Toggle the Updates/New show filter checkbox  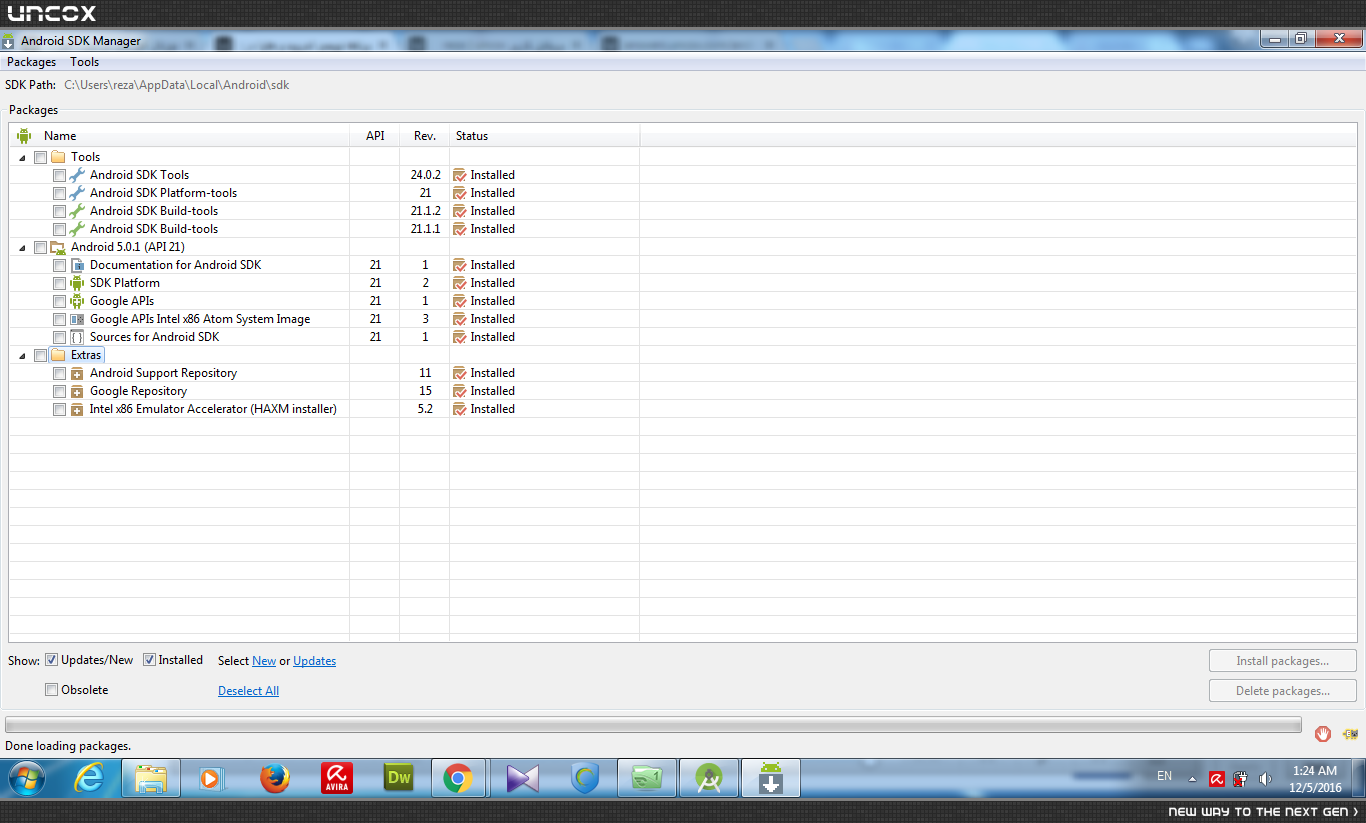point(52,660)
